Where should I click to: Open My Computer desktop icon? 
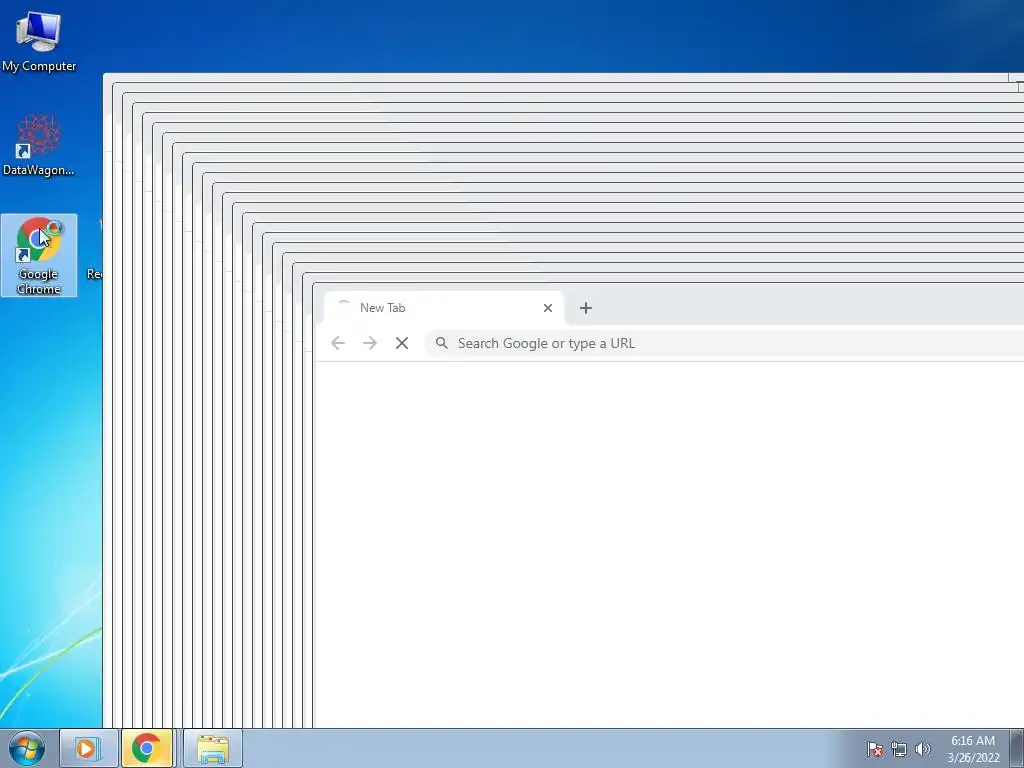[39, 41]
